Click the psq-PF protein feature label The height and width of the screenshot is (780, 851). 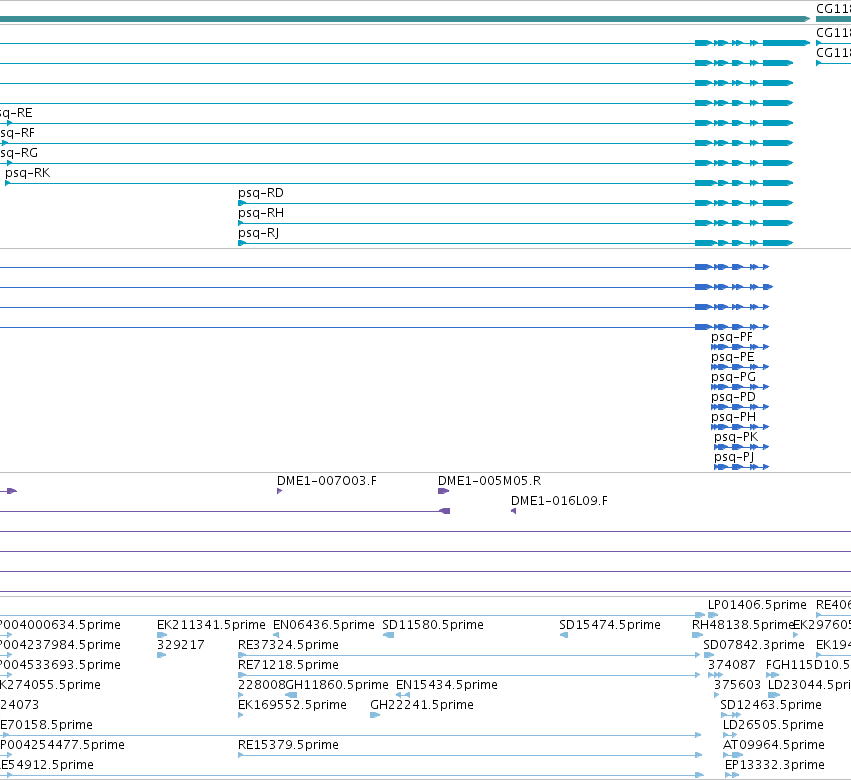tap(732, 337)
